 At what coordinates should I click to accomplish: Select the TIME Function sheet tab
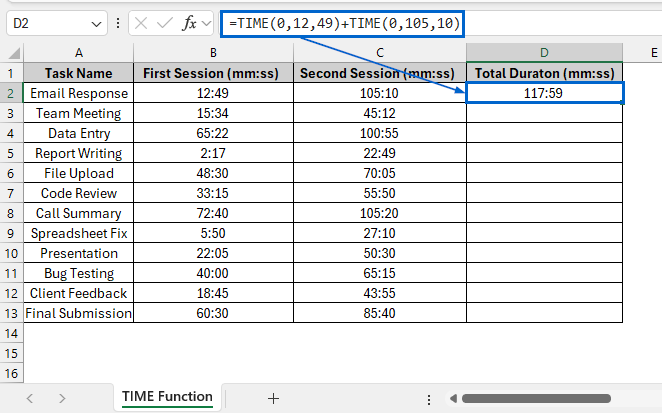coord(167,397)
